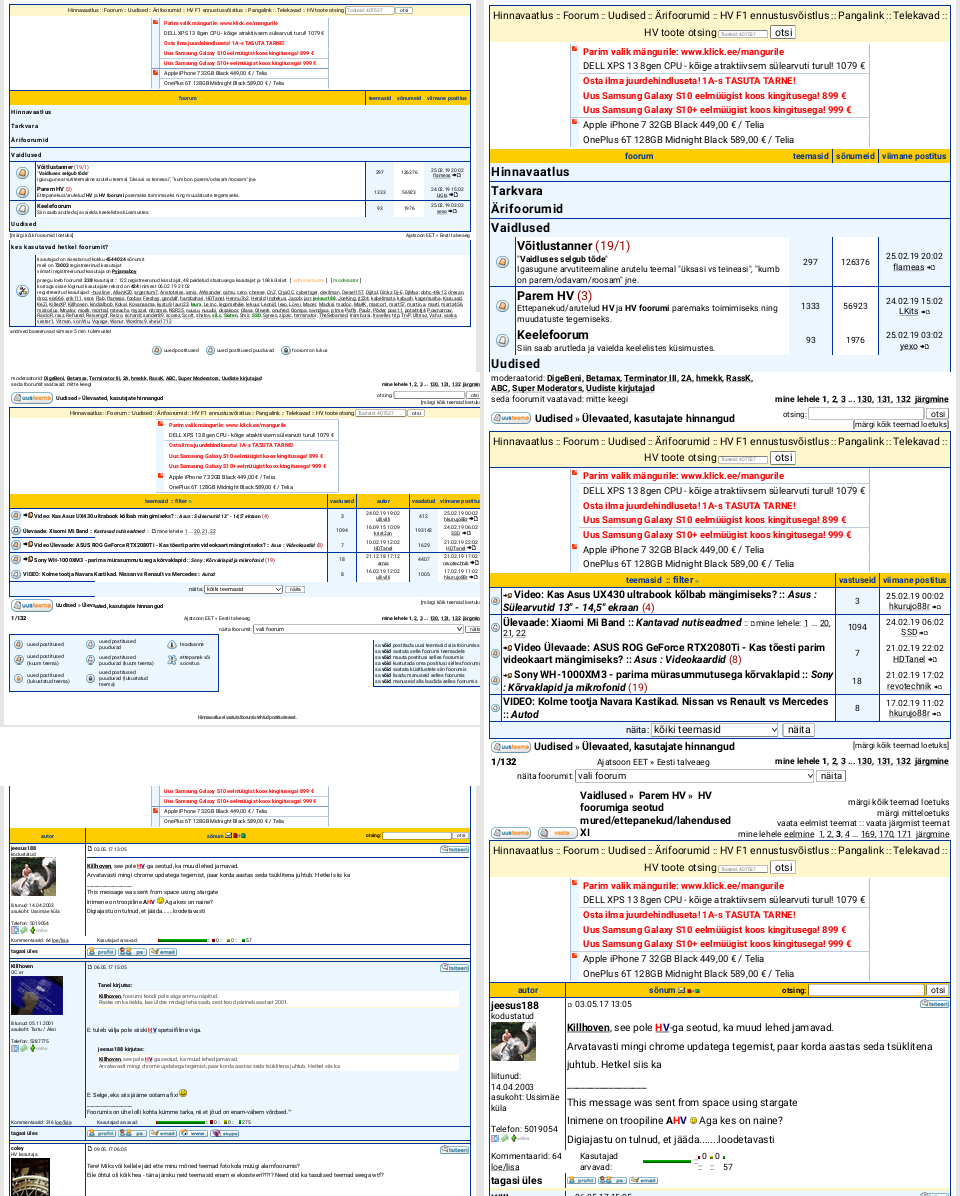Click Võitlustanner status icon in compact forum index
Screen dimensions: 960x1196
[x=22, y=173]
